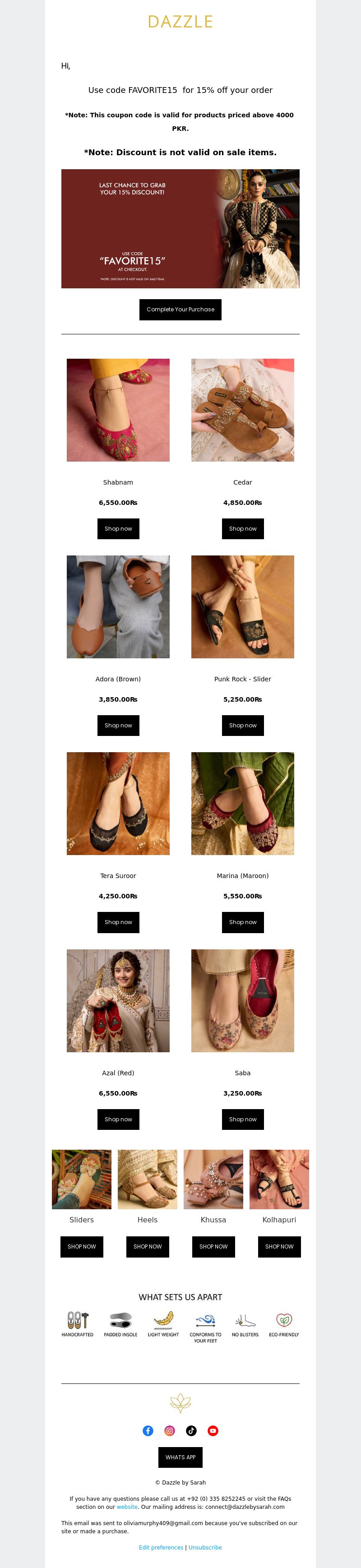
Task: Open the YouTube social icon
Action: pyautogui.click(x=213, y=1430)
